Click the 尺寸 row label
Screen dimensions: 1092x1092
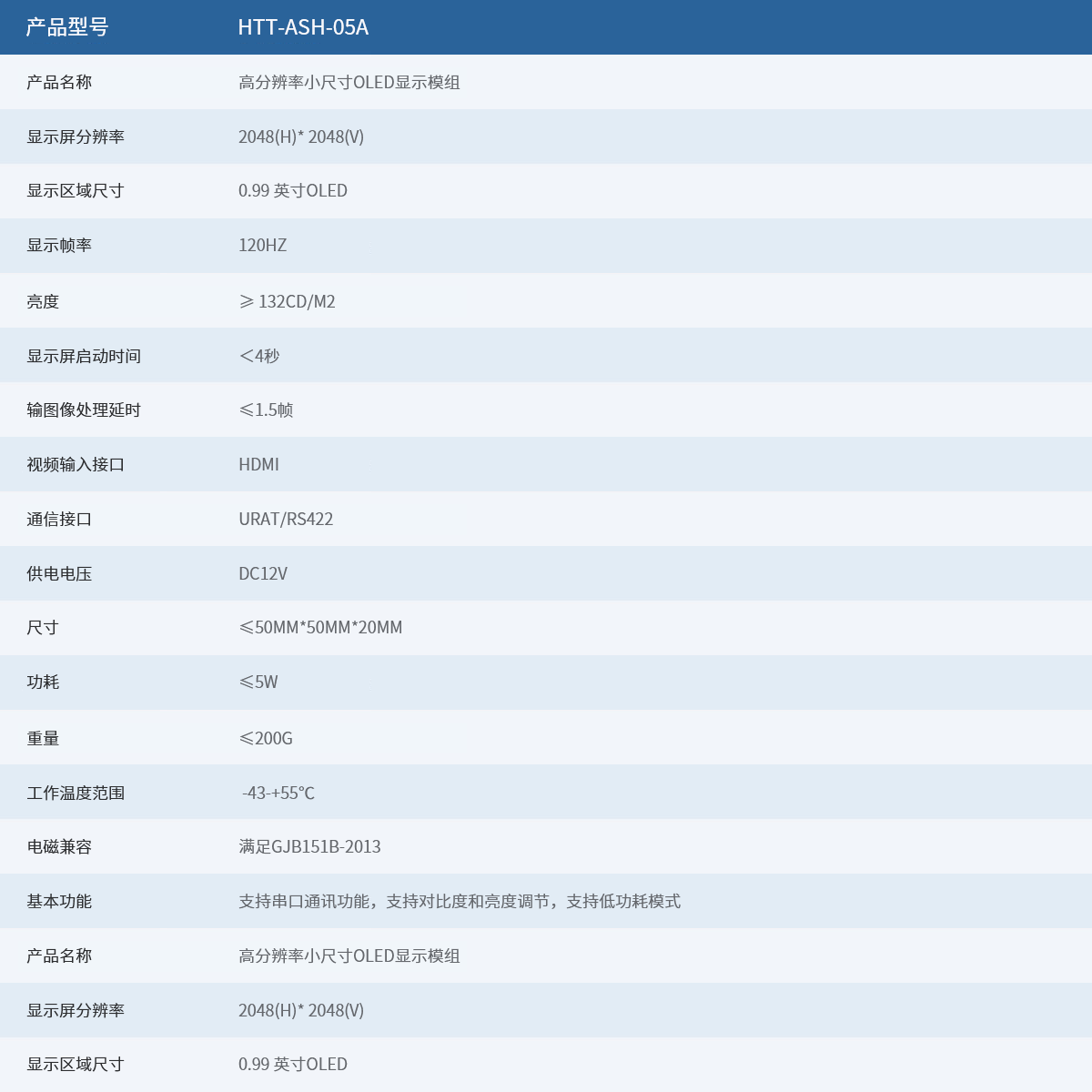click(43, 628)
